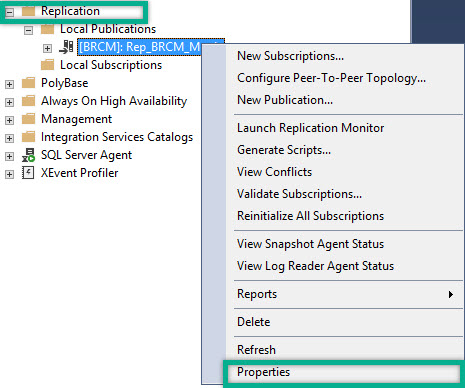Click the Local Publications folder icon
Viewport: 465px width, 388px height.
[x=47, y=29]
